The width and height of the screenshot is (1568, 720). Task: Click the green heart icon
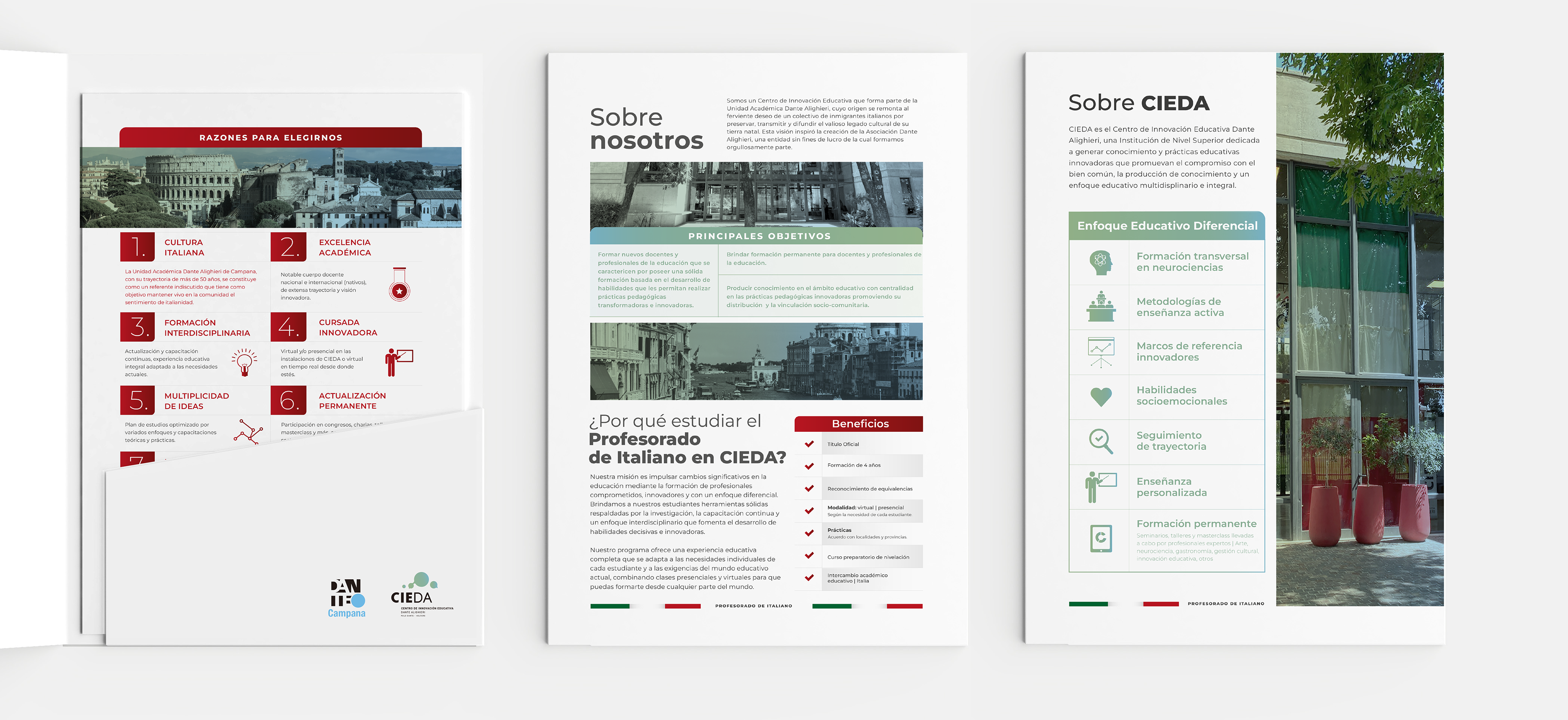click(1100, 397)
